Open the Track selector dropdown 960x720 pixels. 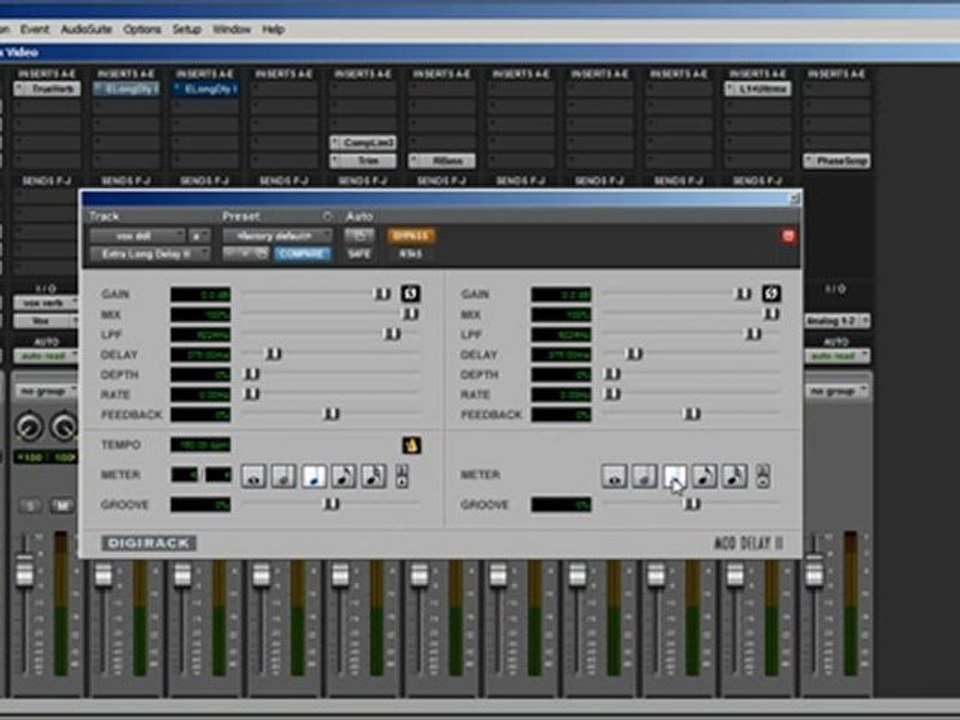(137, 236)
